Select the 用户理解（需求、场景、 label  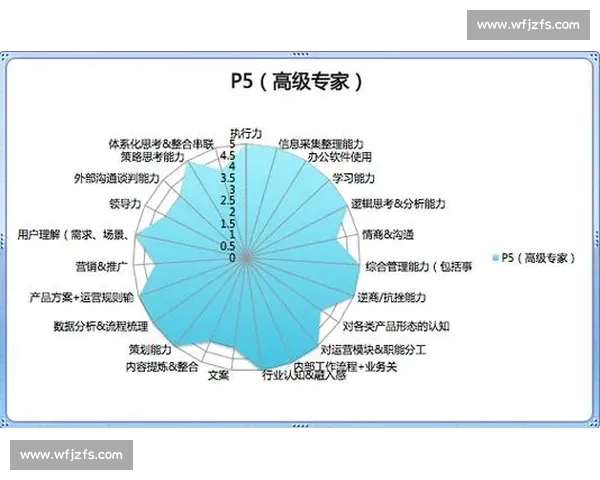pos(73,234)
